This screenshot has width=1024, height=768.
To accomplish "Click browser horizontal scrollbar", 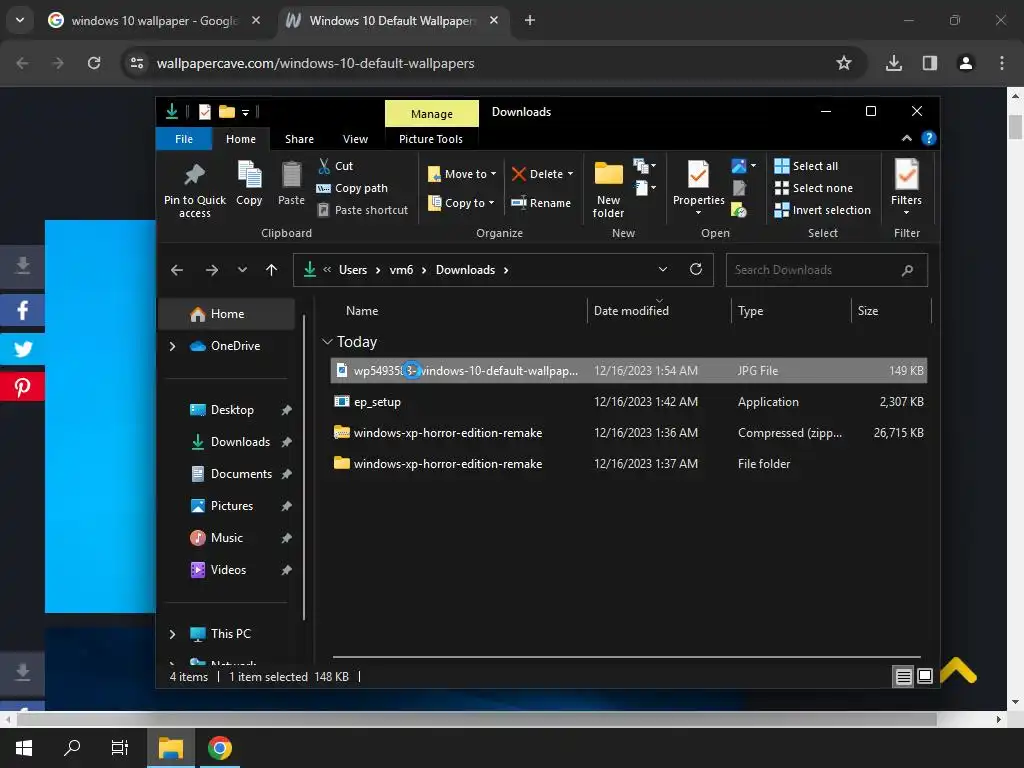I will 477,720.
